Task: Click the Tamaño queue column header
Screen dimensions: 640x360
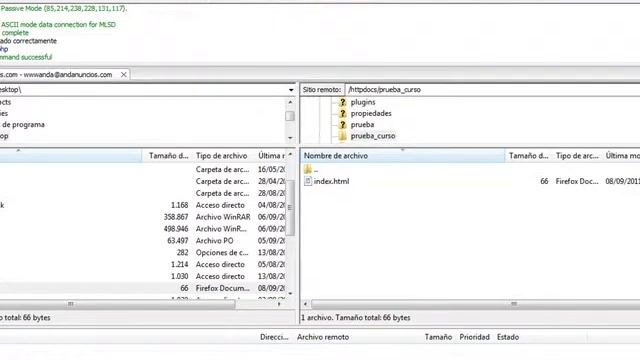Action: click(x=438, y=337)
